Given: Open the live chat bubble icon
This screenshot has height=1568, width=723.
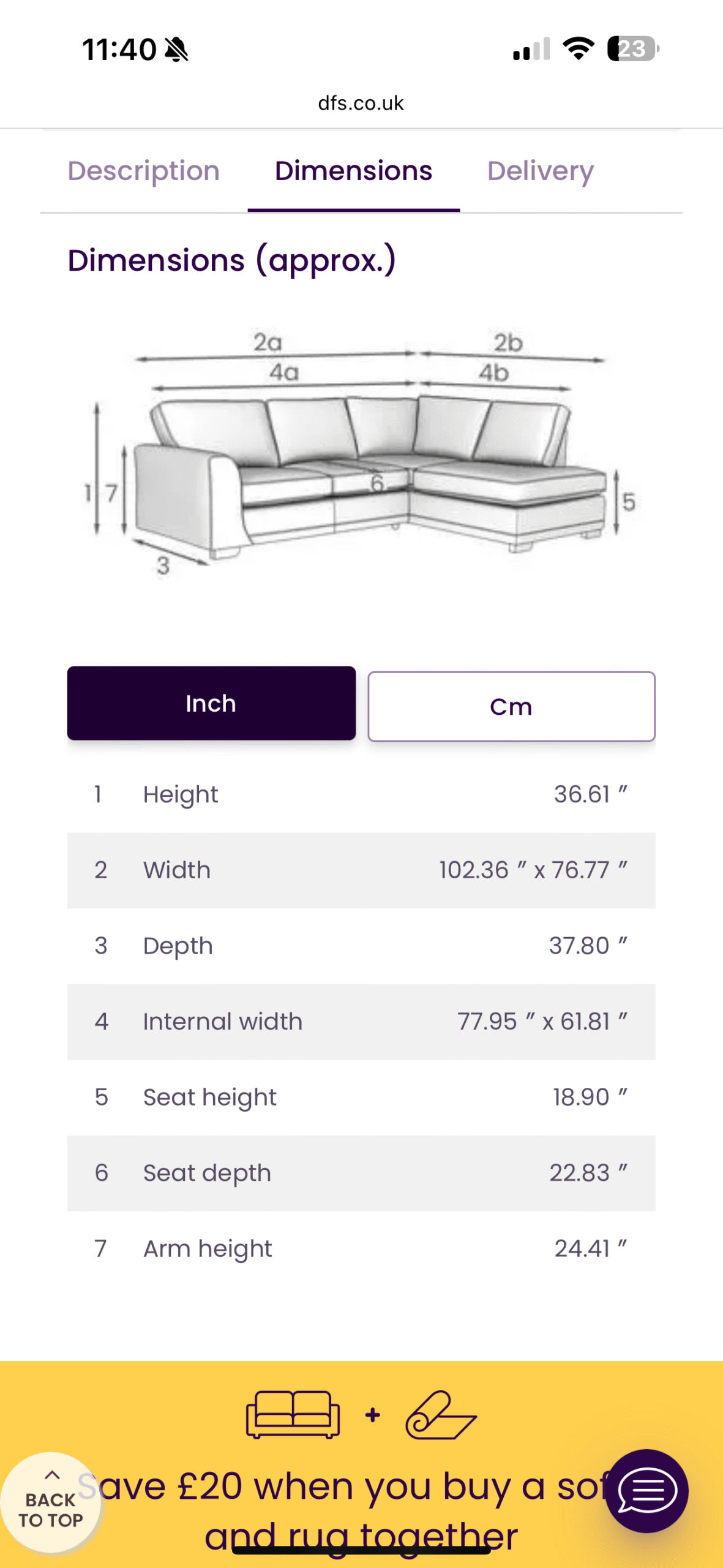Looking at the screenshot, I should 646,1491.
